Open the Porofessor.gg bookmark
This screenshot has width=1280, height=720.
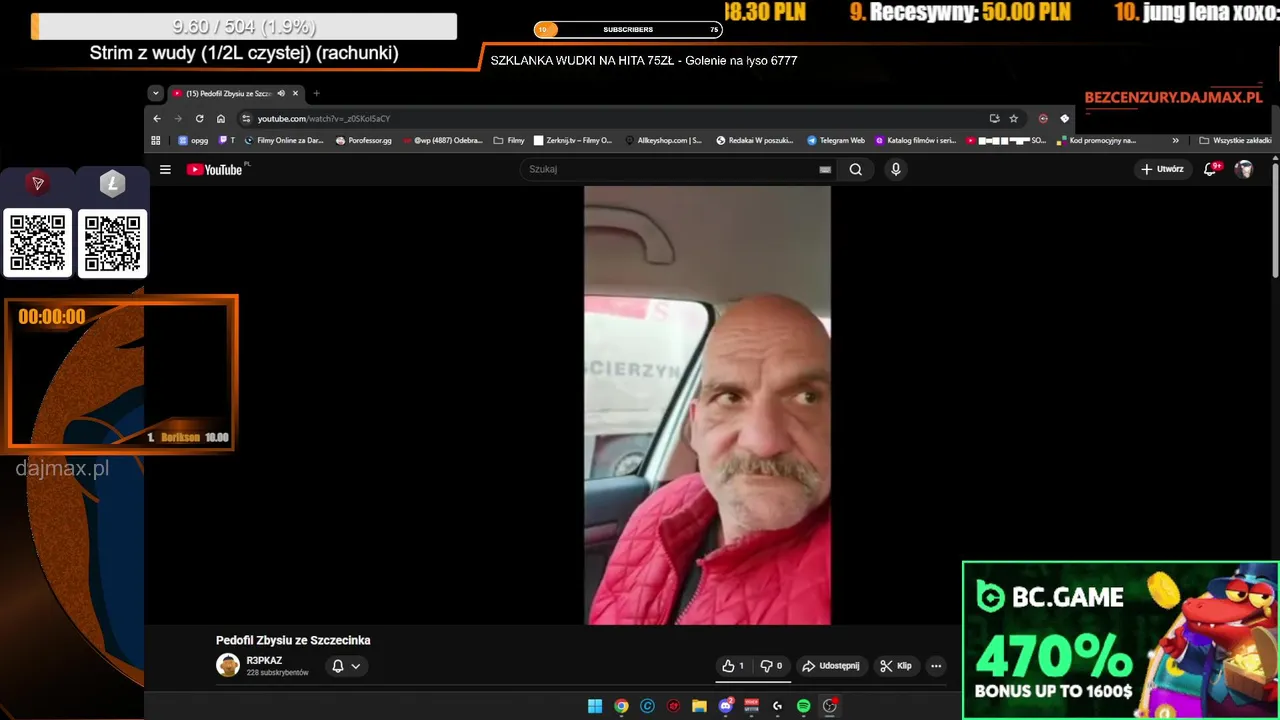click(364, 141)
